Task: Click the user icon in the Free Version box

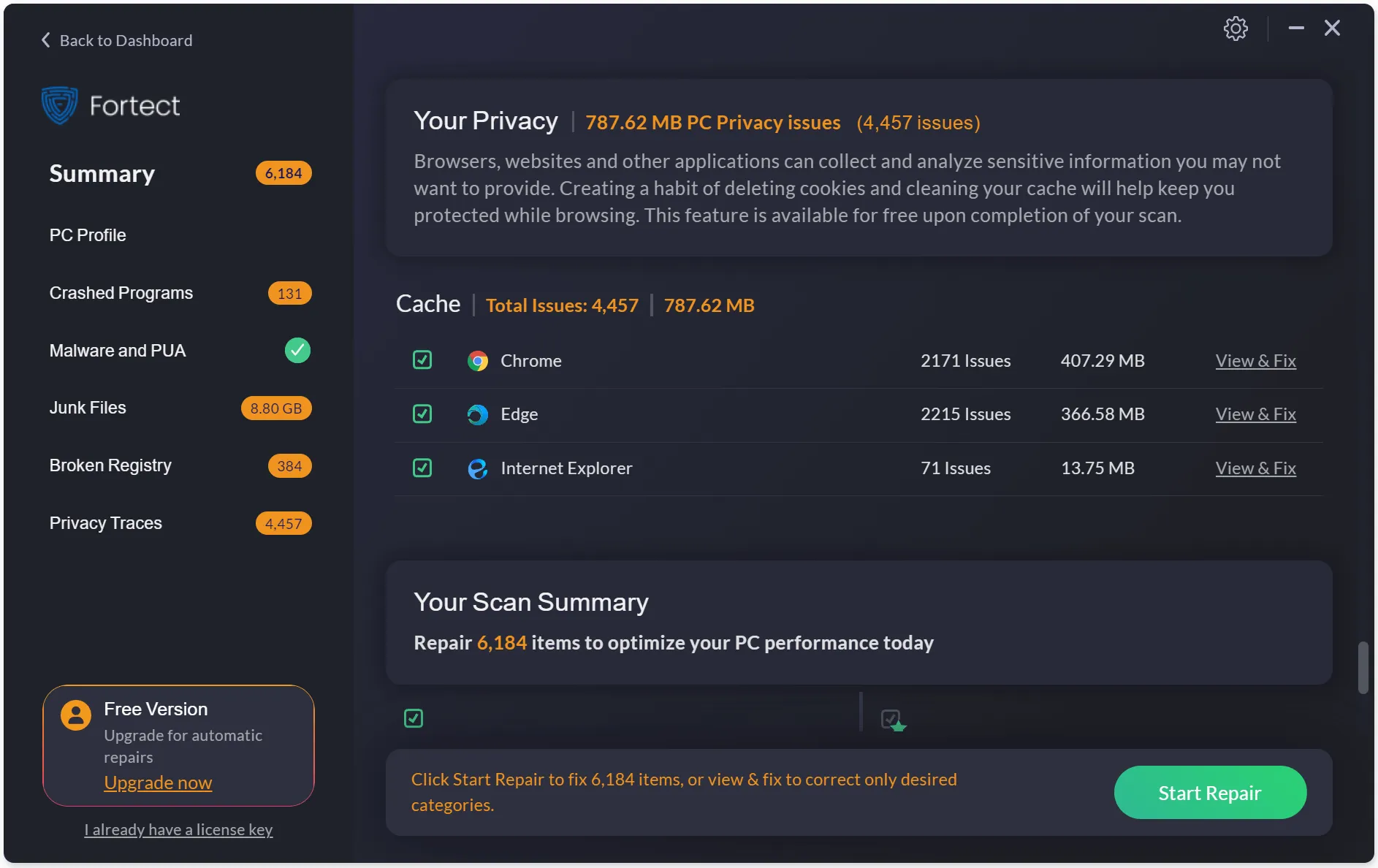Action: coord(75,715)
